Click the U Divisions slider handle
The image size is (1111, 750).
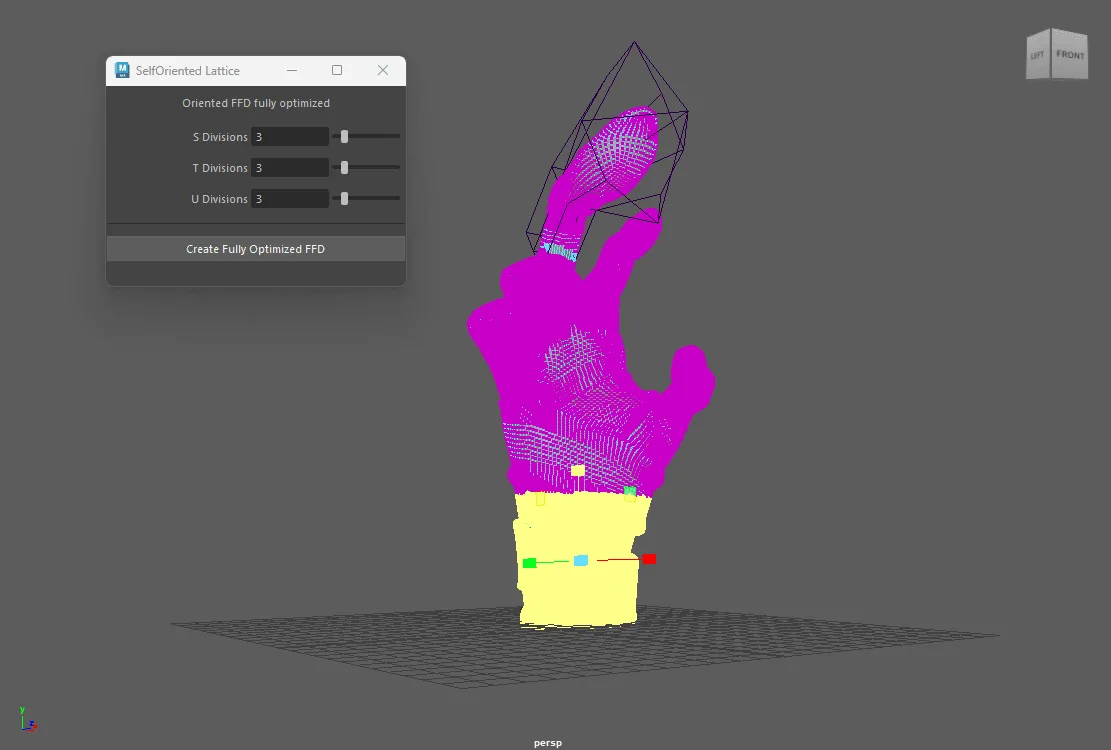click(344, 198)
